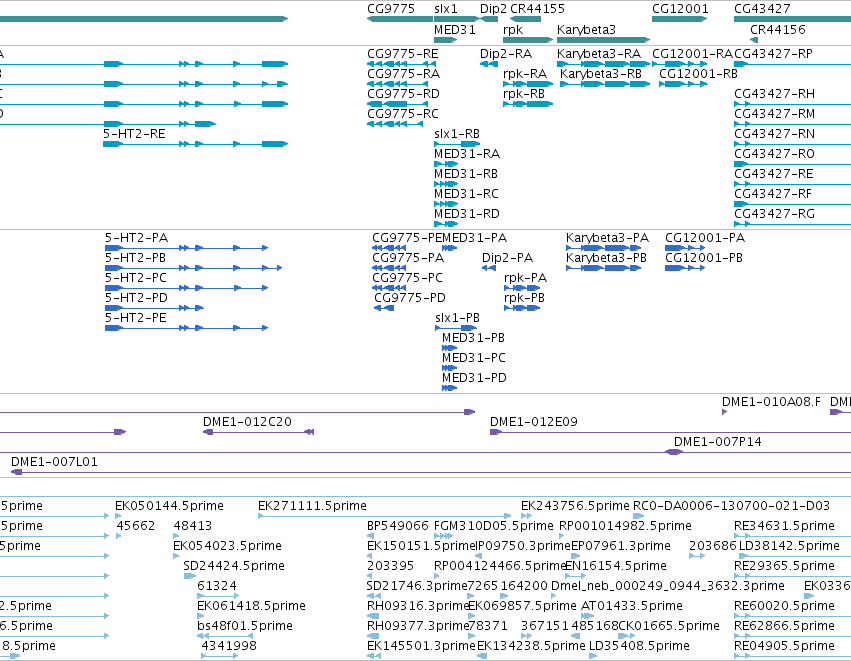Click the DME1-007P14 clone label

[717, 441]
